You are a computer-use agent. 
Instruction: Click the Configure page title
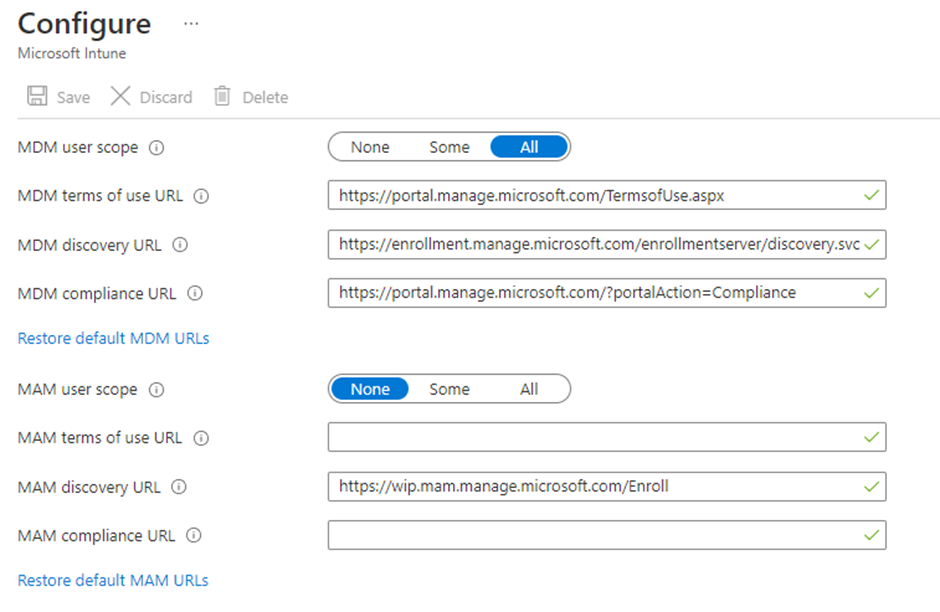point(84,24)
